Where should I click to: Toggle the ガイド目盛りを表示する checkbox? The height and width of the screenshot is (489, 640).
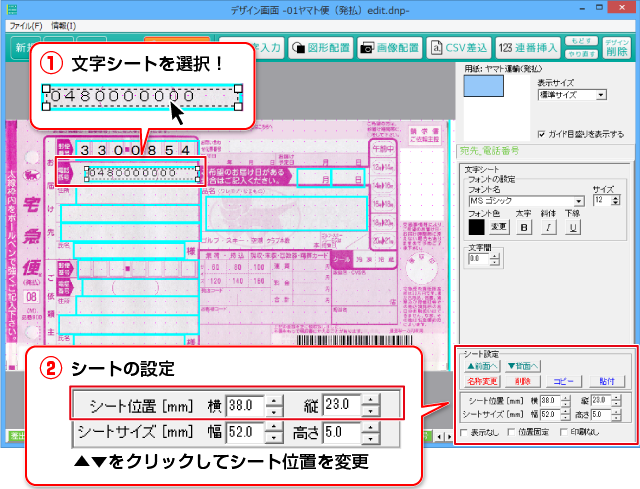[542, 134]
